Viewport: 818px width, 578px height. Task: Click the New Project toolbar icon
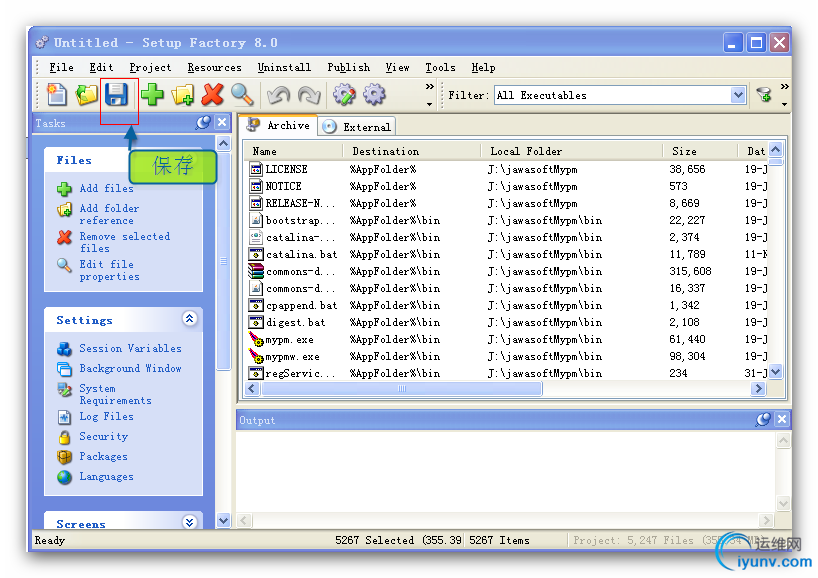56,95
